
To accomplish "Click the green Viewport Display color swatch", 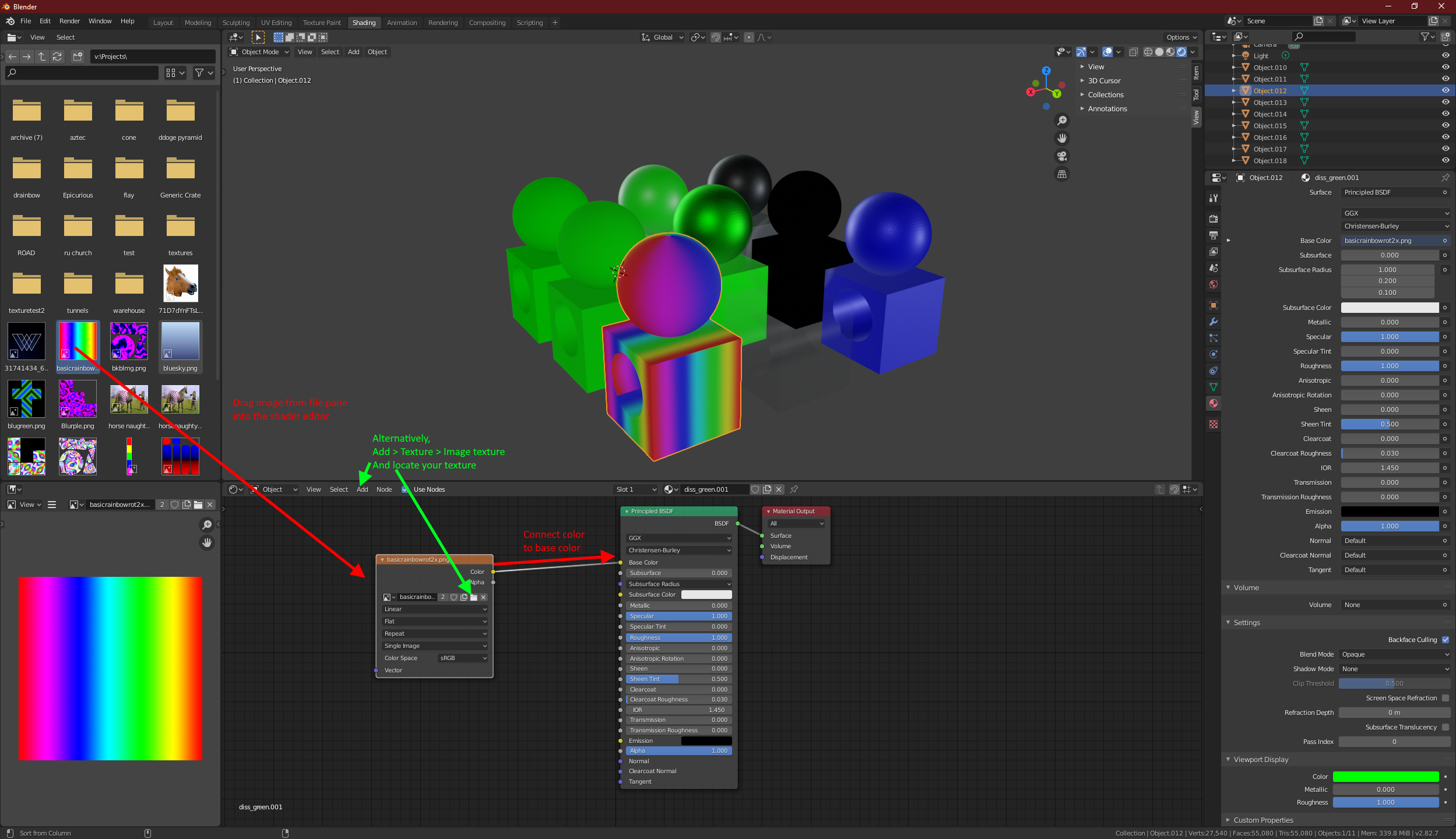I will pos(1385,777).
